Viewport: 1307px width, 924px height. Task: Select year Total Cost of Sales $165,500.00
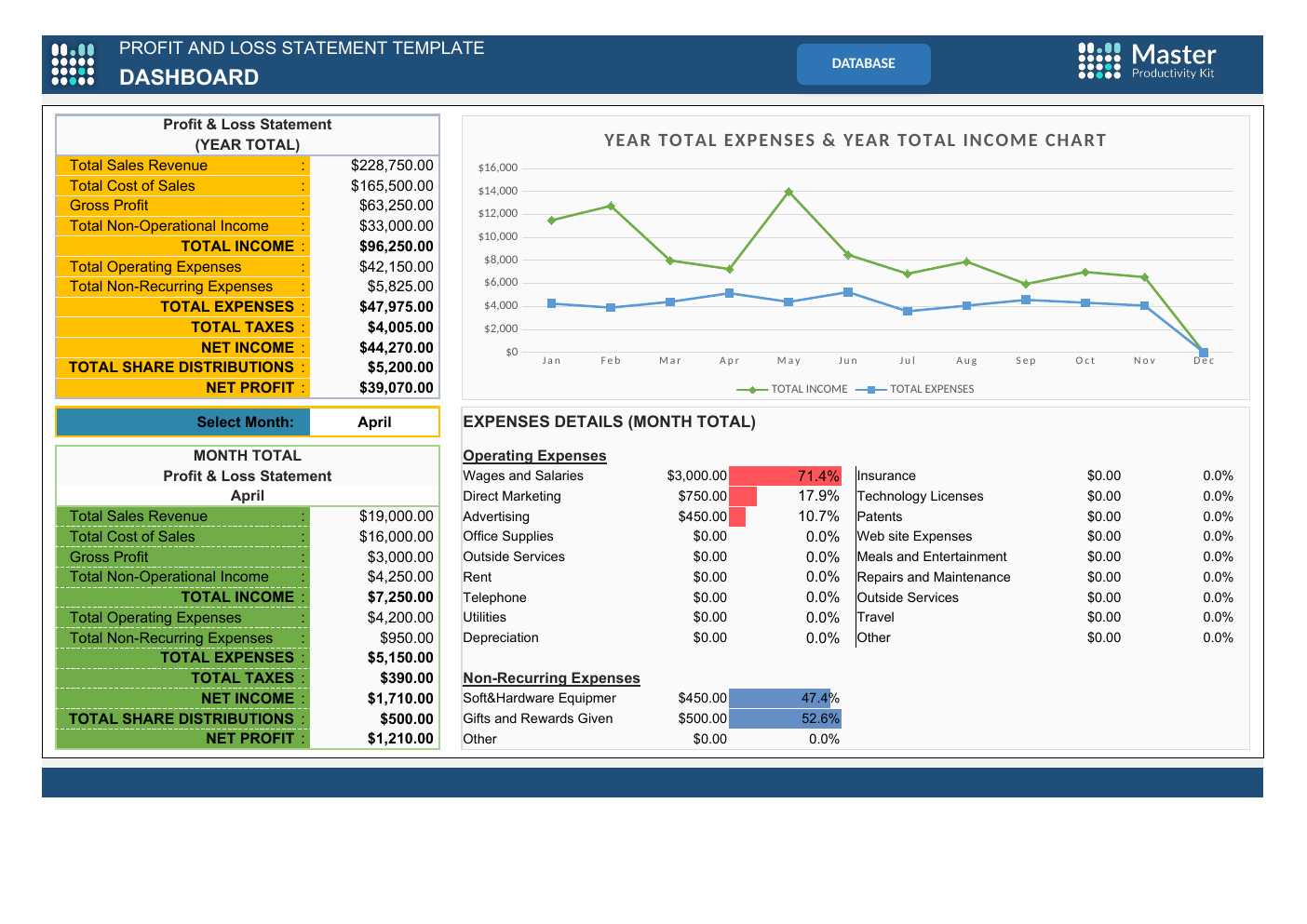(x=392, y=186)
